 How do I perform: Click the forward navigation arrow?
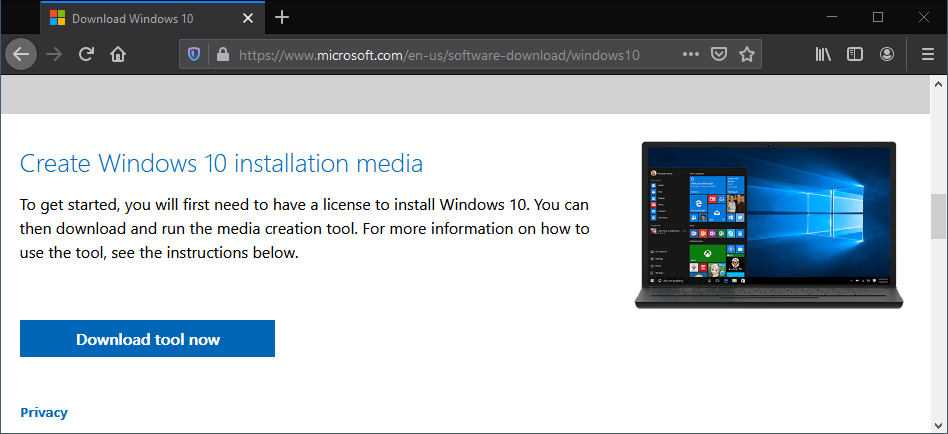click(54, 55)
